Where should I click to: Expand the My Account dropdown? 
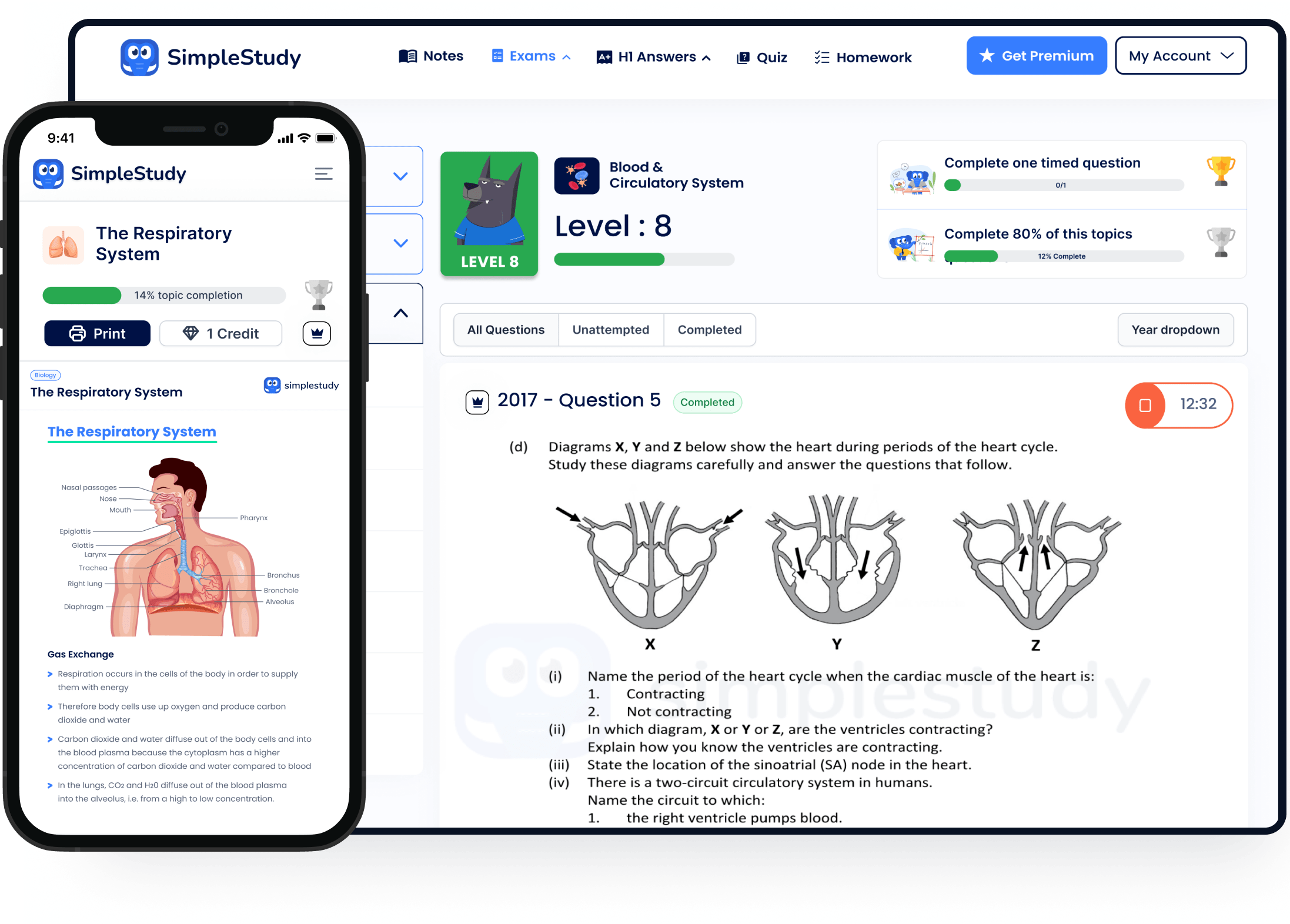(x=1181, y=56)
